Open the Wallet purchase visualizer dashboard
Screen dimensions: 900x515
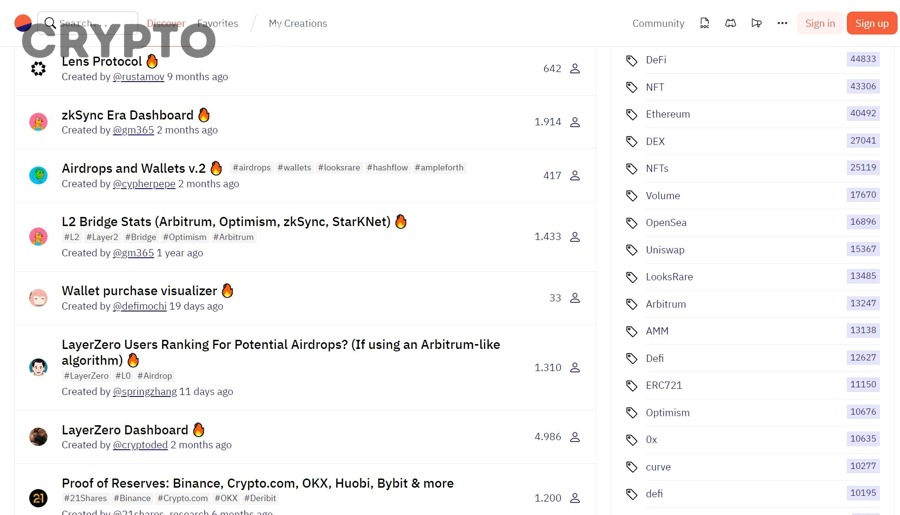coord(139,291)
